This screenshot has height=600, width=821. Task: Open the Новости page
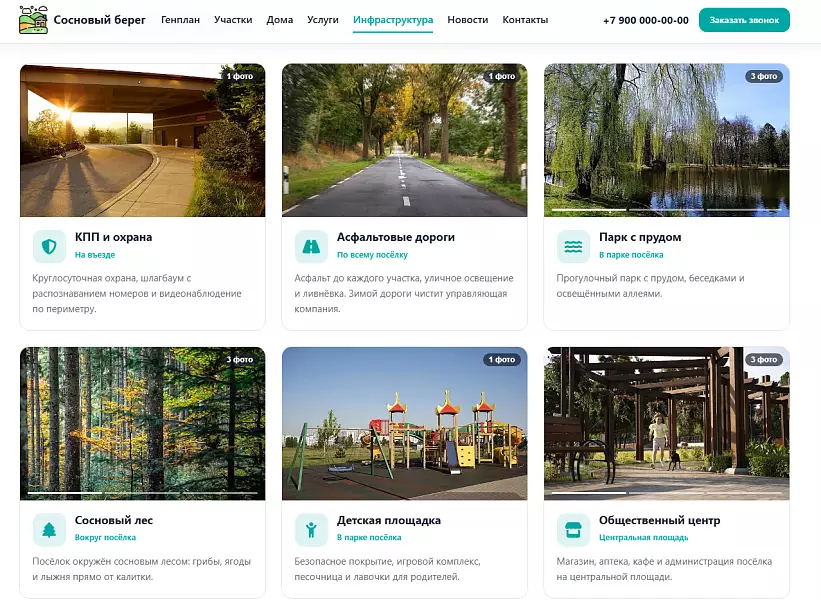click(468, 20)
